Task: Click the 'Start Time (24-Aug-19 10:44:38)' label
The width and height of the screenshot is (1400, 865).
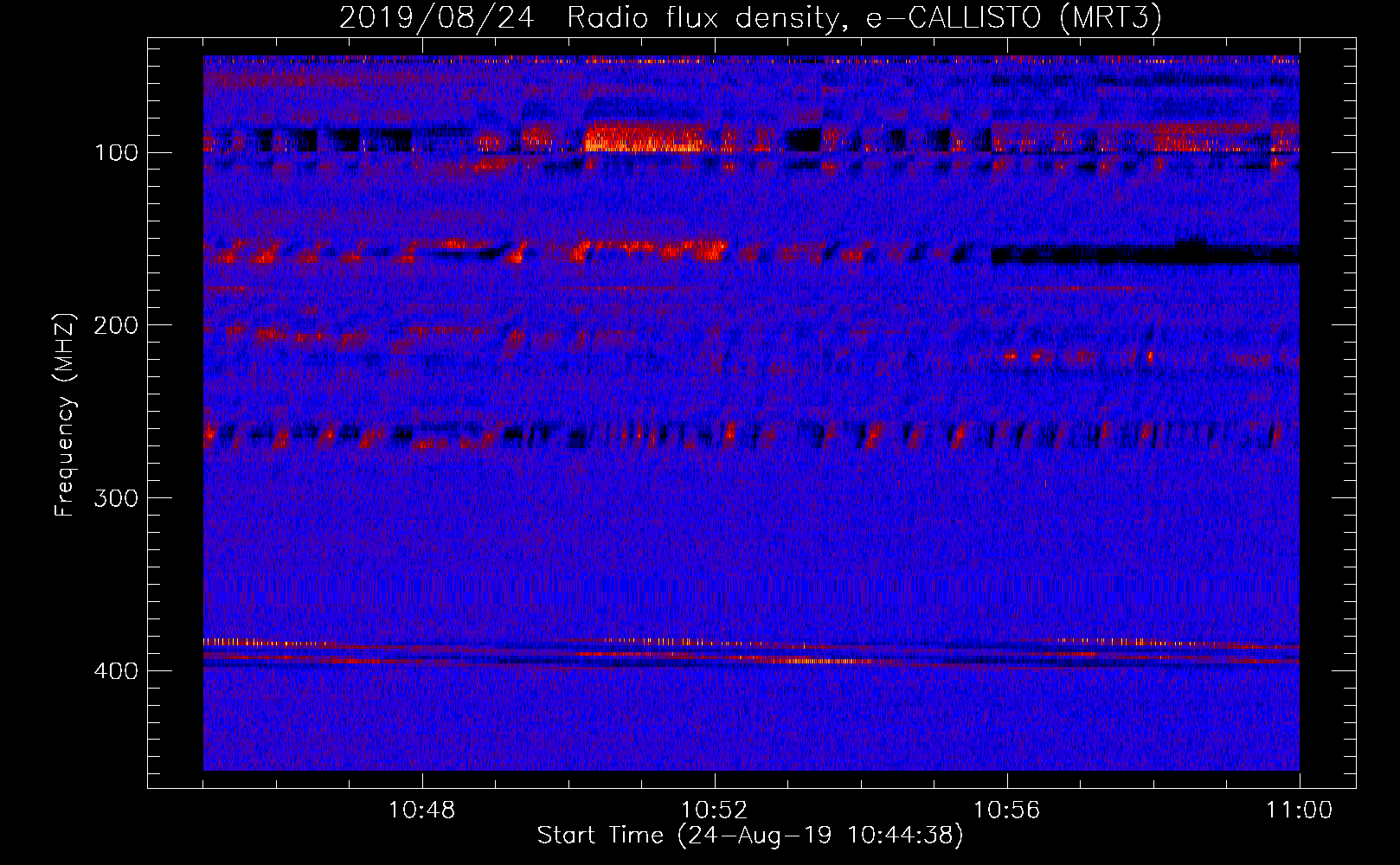Action: [x=750, y=836]
